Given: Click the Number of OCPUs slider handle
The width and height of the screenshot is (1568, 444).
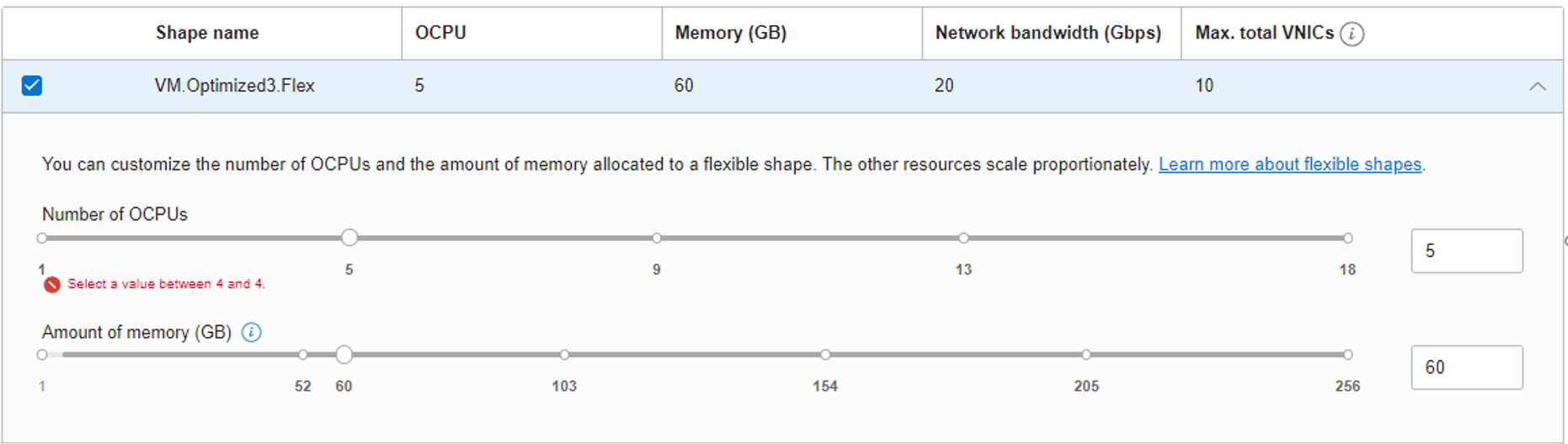Looking at the screenshot, I should [349, 238].
